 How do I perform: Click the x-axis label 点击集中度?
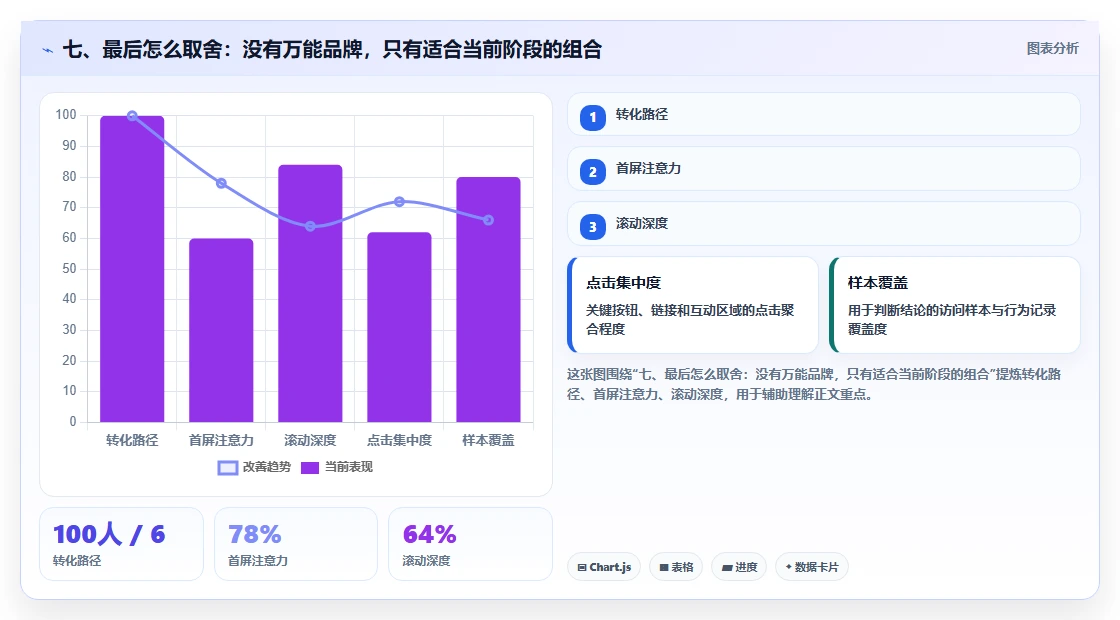[x=399, y=441]
